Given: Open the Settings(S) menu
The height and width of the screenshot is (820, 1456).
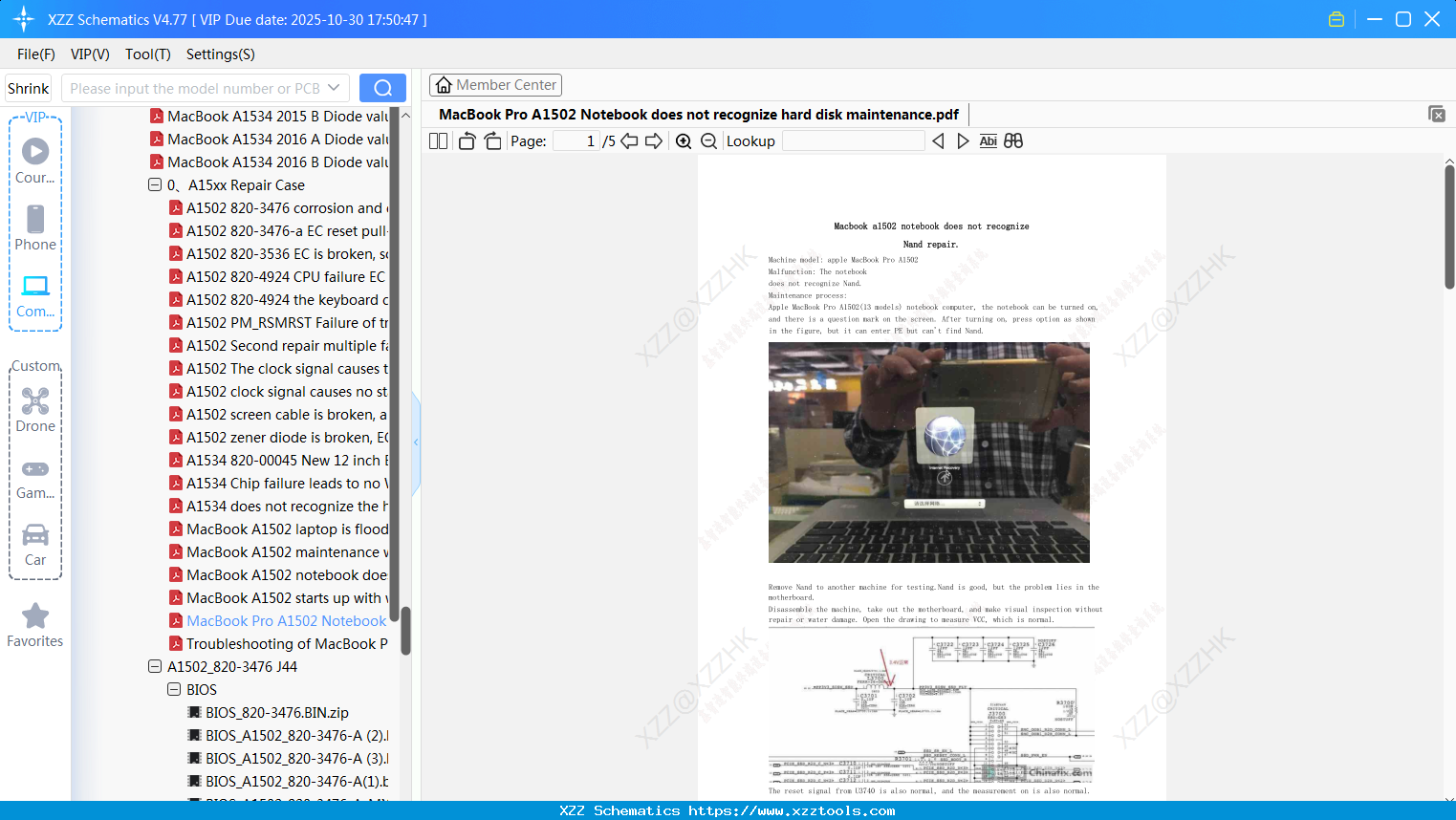Looking at the screenshot, I should 221,54.
